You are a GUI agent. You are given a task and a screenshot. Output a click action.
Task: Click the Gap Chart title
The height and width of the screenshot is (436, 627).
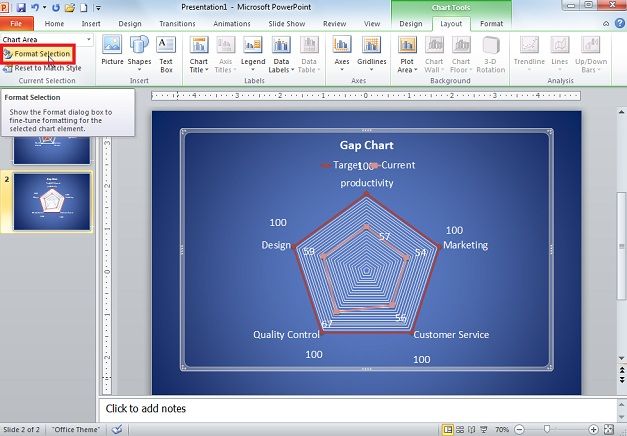point(367,145)
